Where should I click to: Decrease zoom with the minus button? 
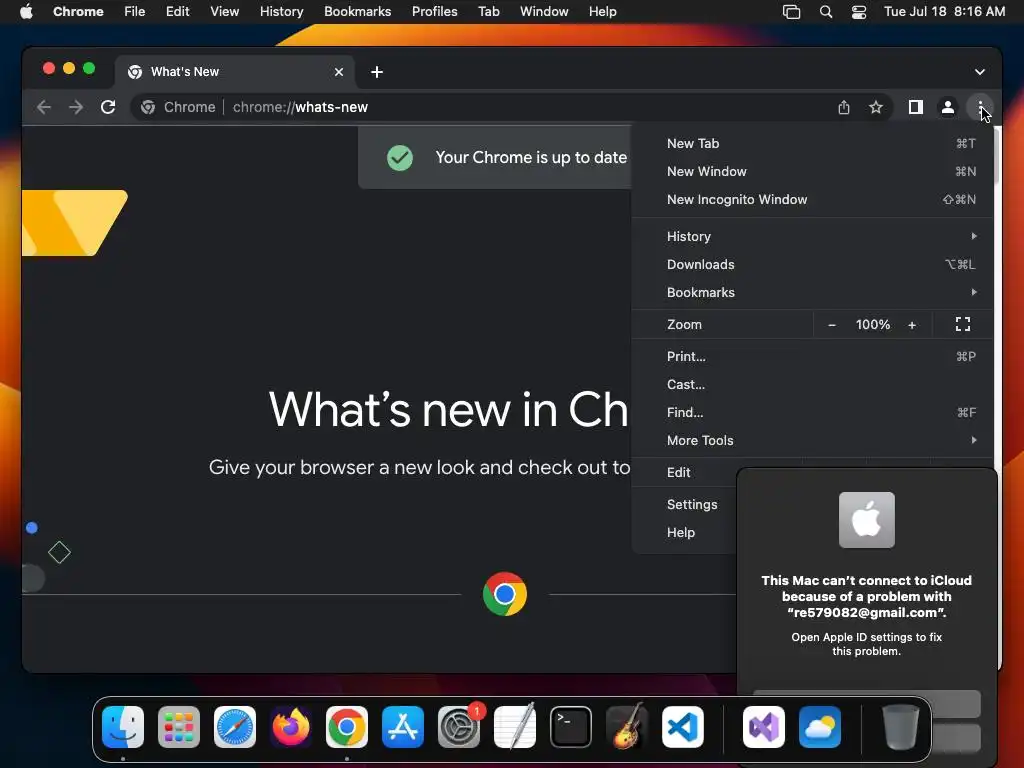(832, 325)
